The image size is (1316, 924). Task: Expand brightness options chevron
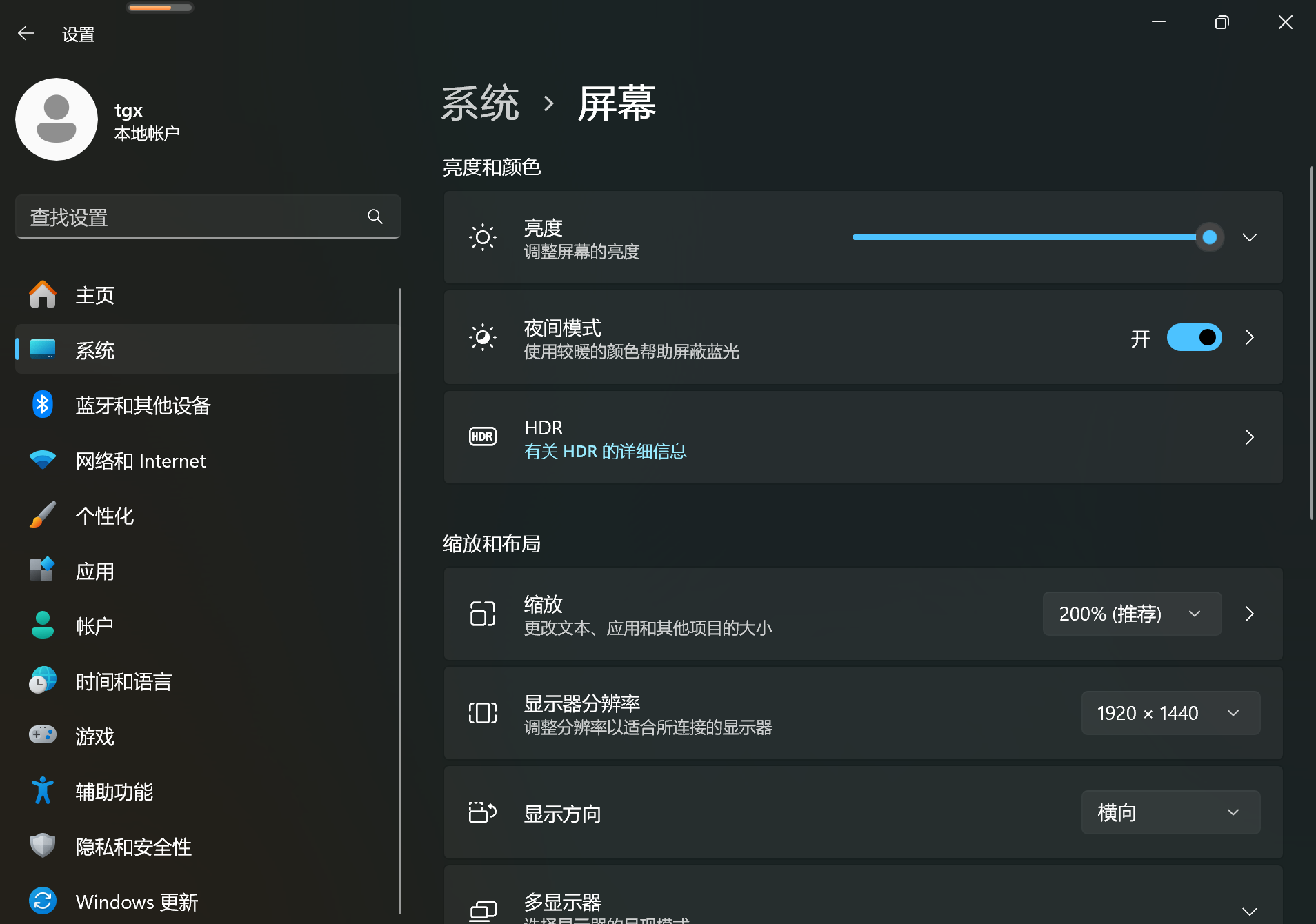pos(1250,237)
